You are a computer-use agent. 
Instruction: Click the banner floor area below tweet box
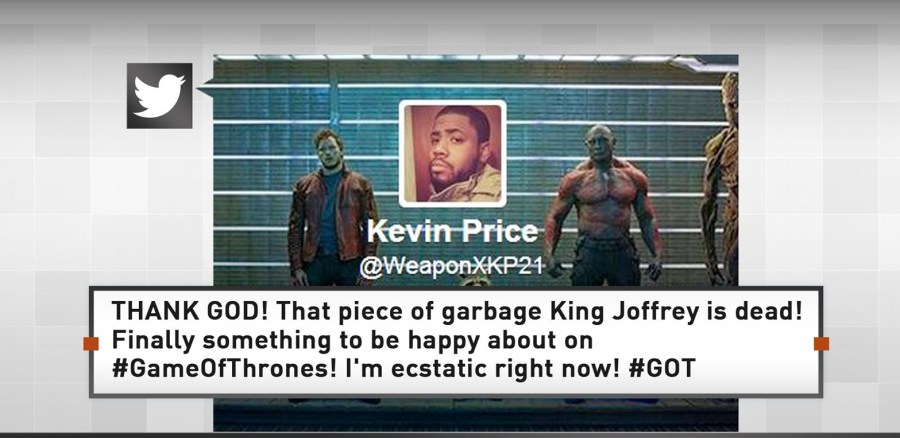[x=476, y=414]
